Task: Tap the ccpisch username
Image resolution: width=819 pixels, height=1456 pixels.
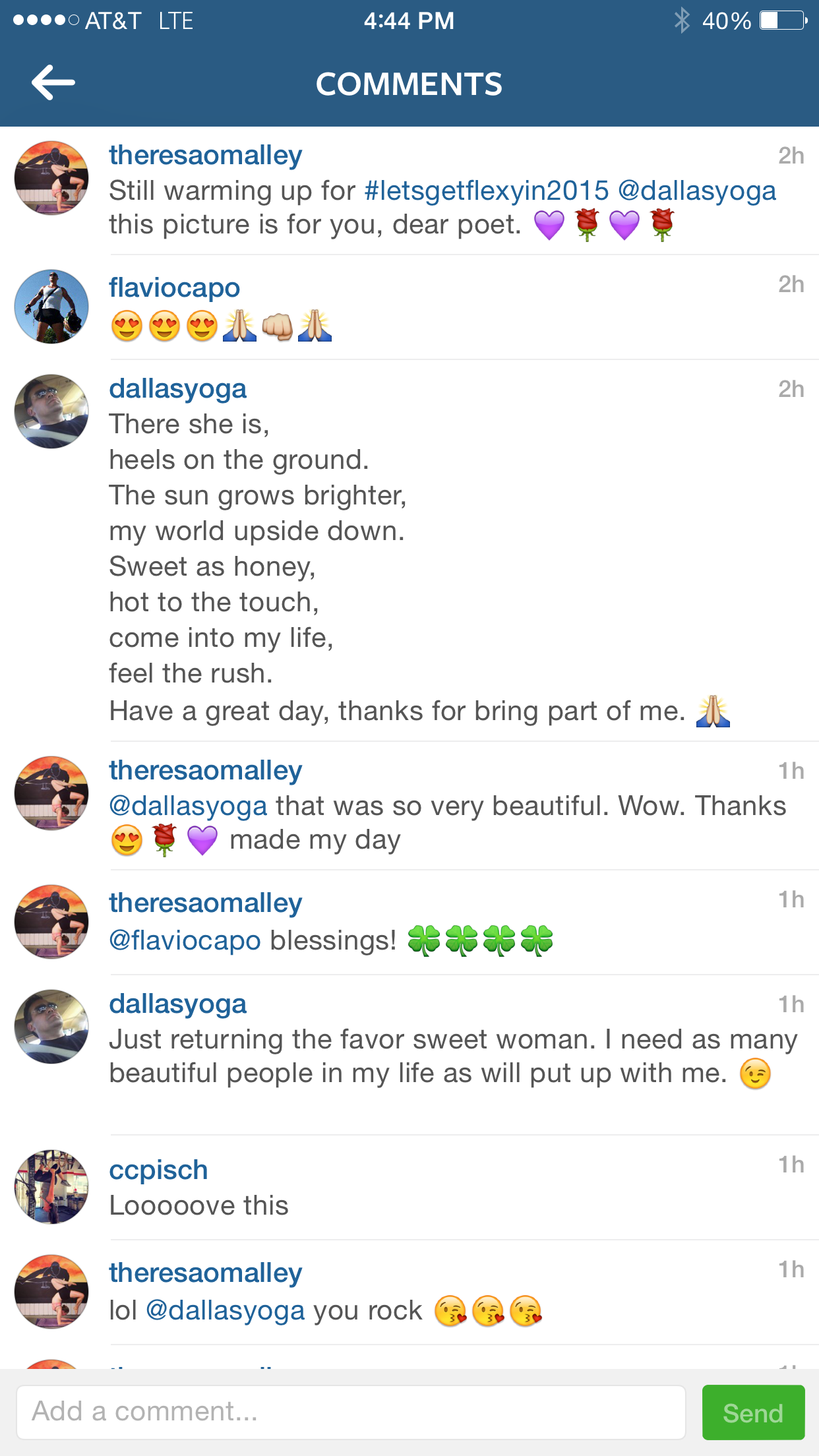Action: coord(158,1170)
